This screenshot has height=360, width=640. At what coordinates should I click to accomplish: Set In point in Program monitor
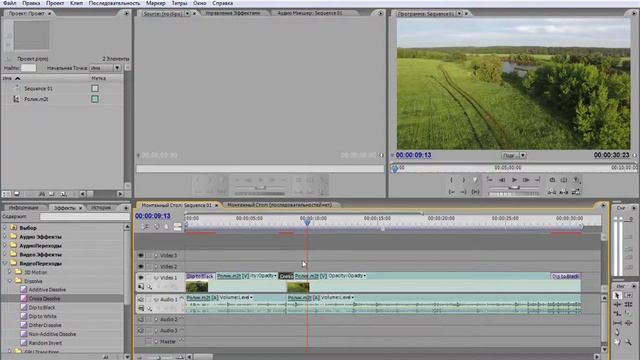click(x=451, y=180)
